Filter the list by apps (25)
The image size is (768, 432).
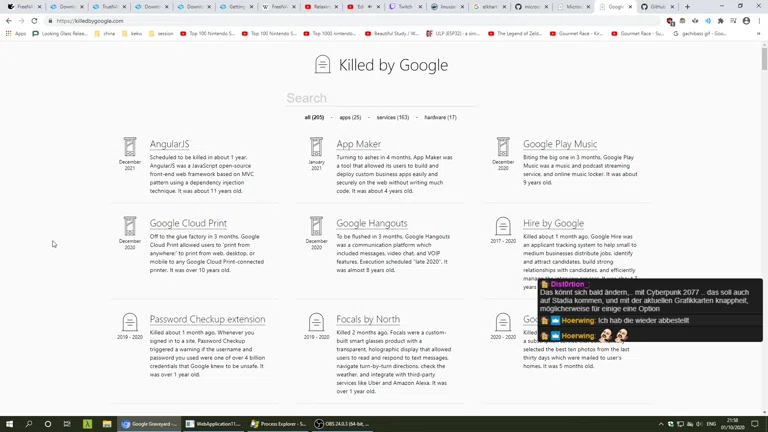[x=350, y=117]
